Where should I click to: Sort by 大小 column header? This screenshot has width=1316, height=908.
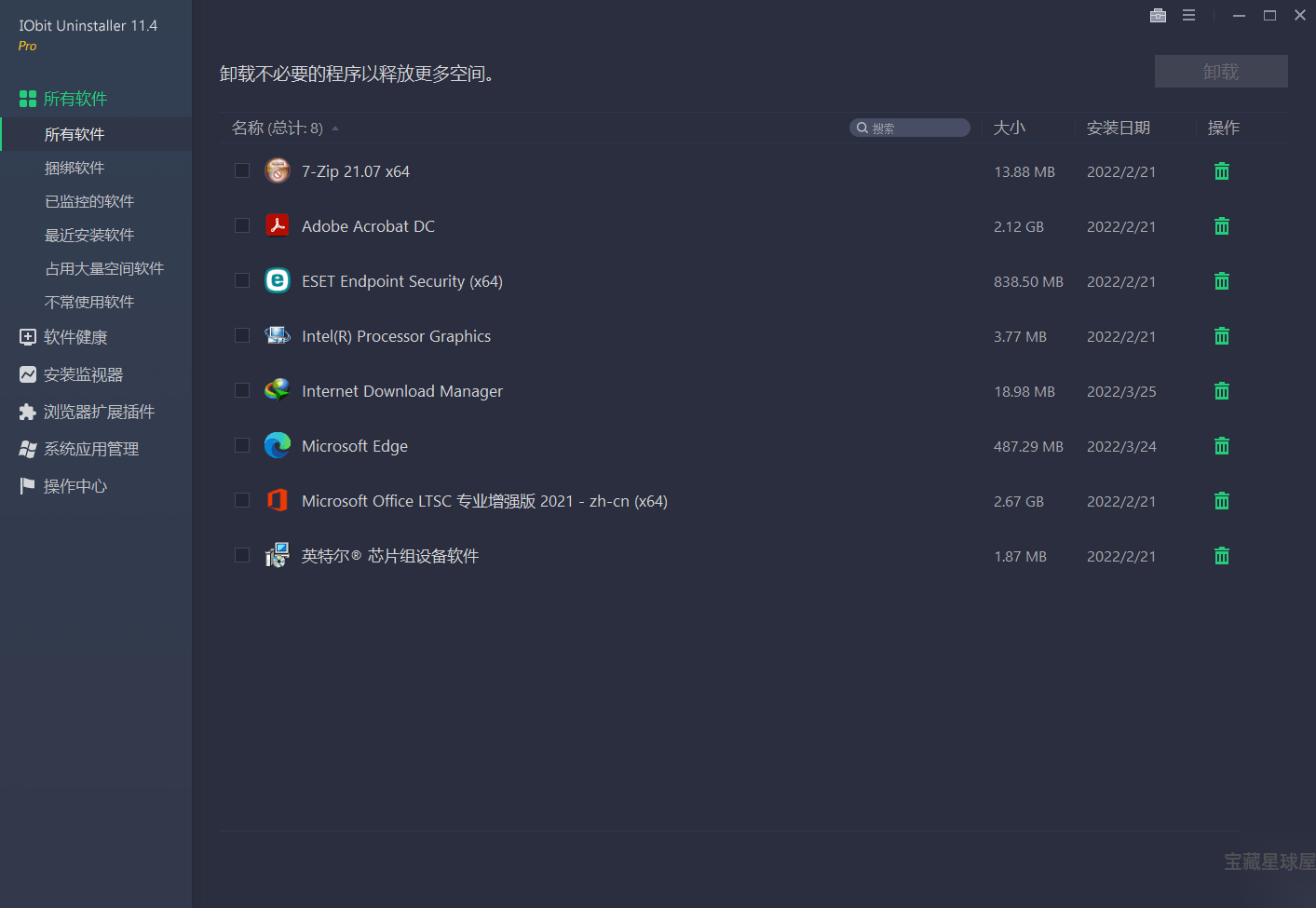tap(1010, 128)
